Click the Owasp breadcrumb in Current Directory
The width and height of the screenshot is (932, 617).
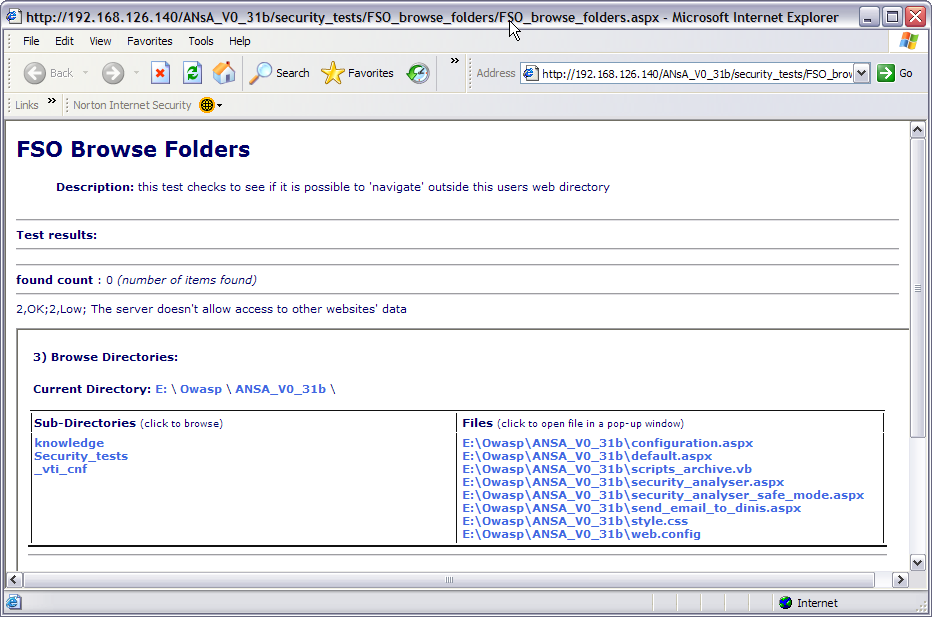(200, 389)
